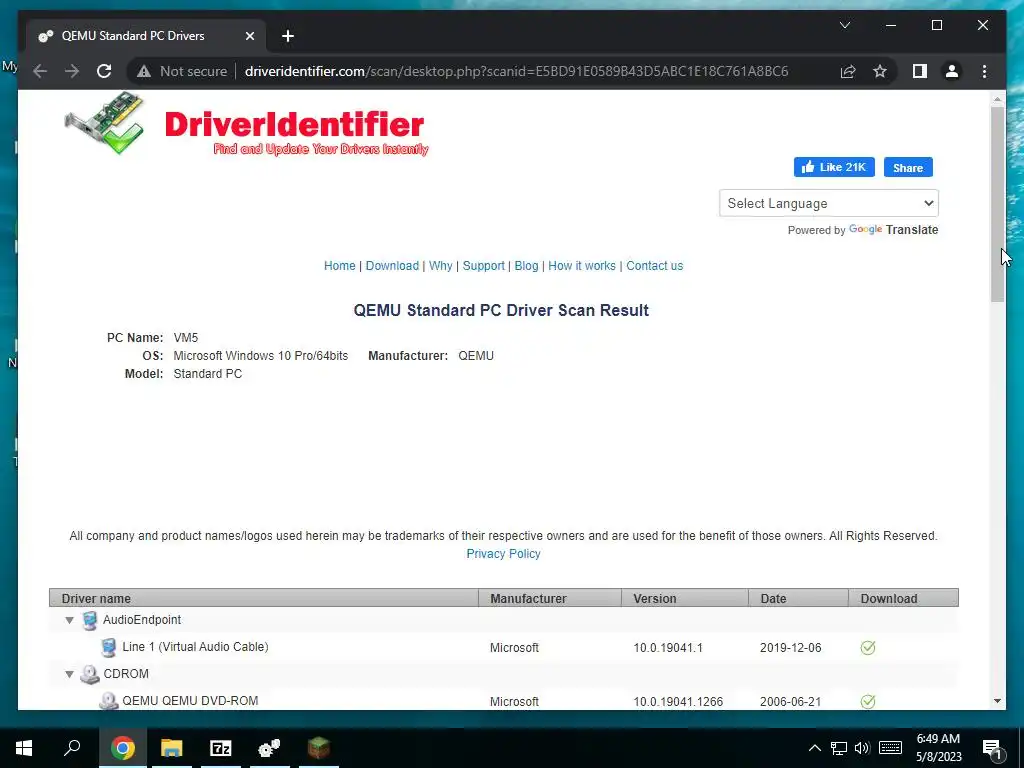Image resolution: width=1024 pixels, height=768 pixels.
Task: Open the Windows Start menu
Action: 24,748
